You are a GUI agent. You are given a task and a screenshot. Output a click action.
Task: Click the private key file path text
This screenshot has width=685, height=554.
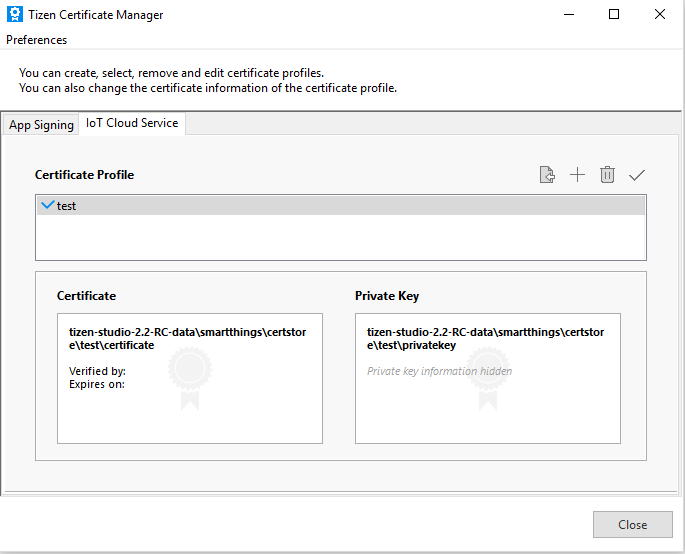pos(485,338)
